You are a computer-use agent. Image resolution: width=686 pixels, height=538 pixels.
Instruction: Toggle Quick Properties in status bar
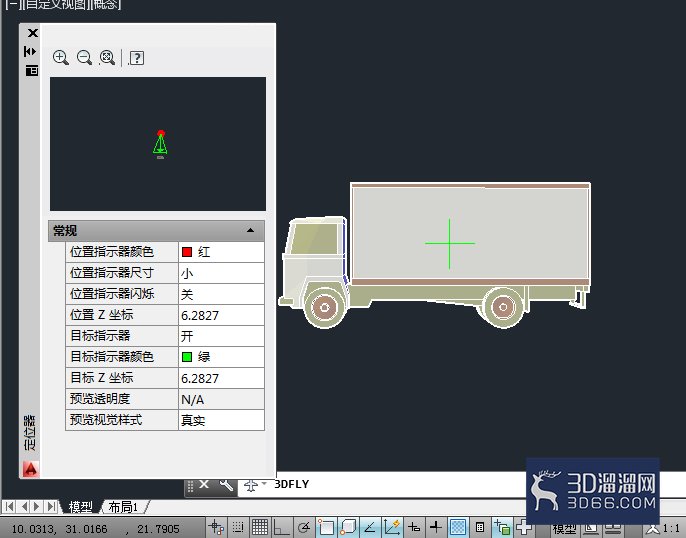click(480, 528)
